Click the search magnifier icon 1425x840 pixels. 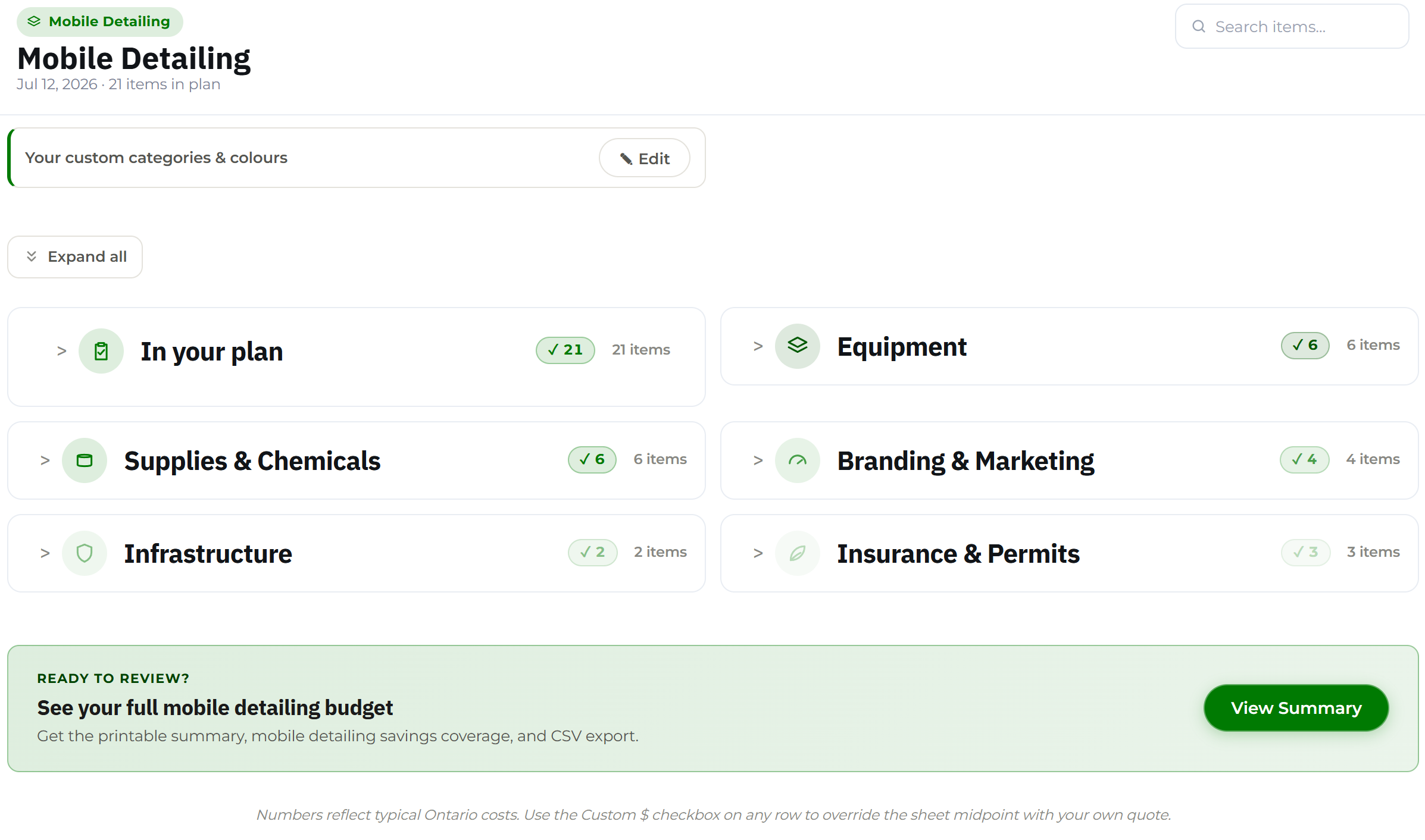tap(1199, 27)
